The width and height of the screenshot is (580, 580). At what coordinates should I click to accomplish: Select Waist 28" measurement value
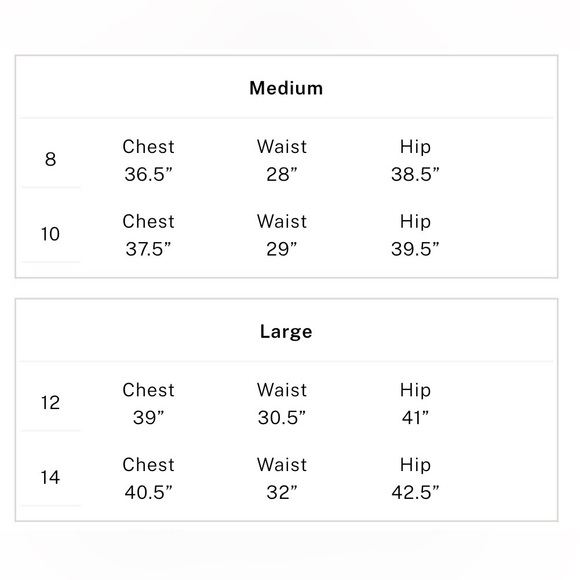[282, 174]
